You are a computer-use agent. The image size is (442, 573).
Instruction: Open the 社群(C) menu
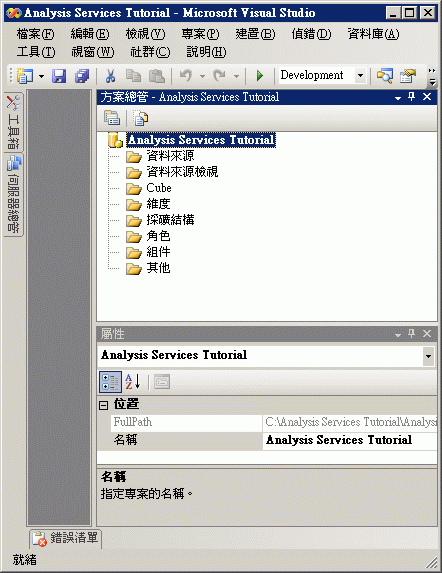(x=150, y=52)
